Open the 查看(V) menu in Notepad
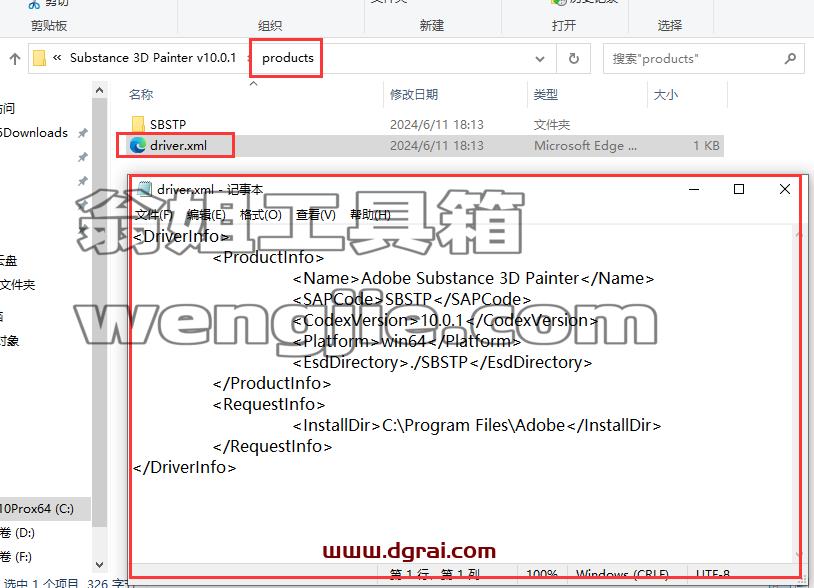 (316, 214)
